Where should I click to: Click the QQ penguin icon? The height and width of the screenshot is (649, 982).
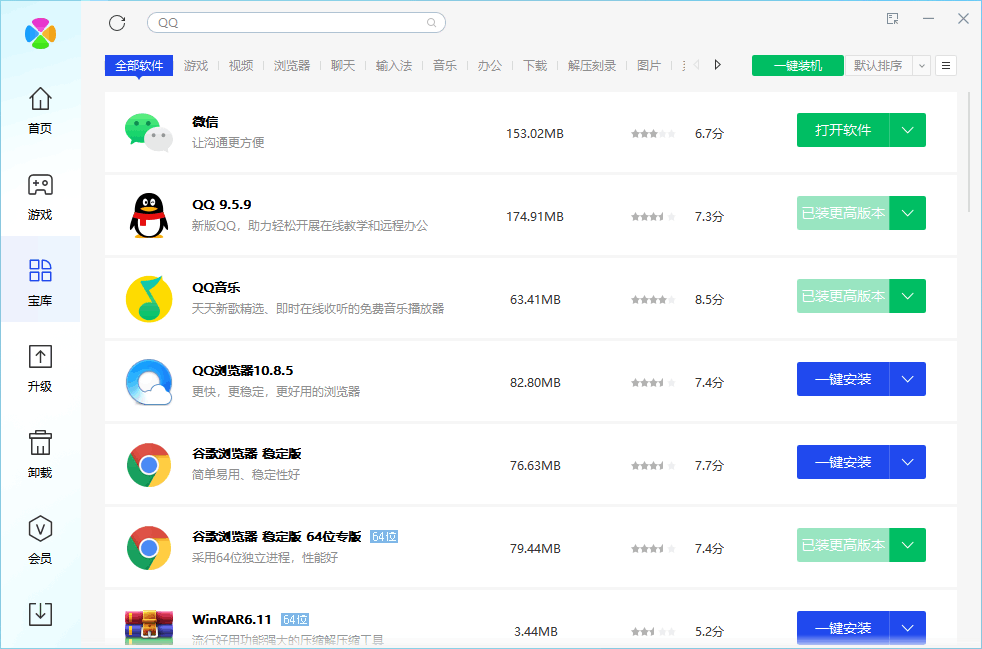click(149, 215)
